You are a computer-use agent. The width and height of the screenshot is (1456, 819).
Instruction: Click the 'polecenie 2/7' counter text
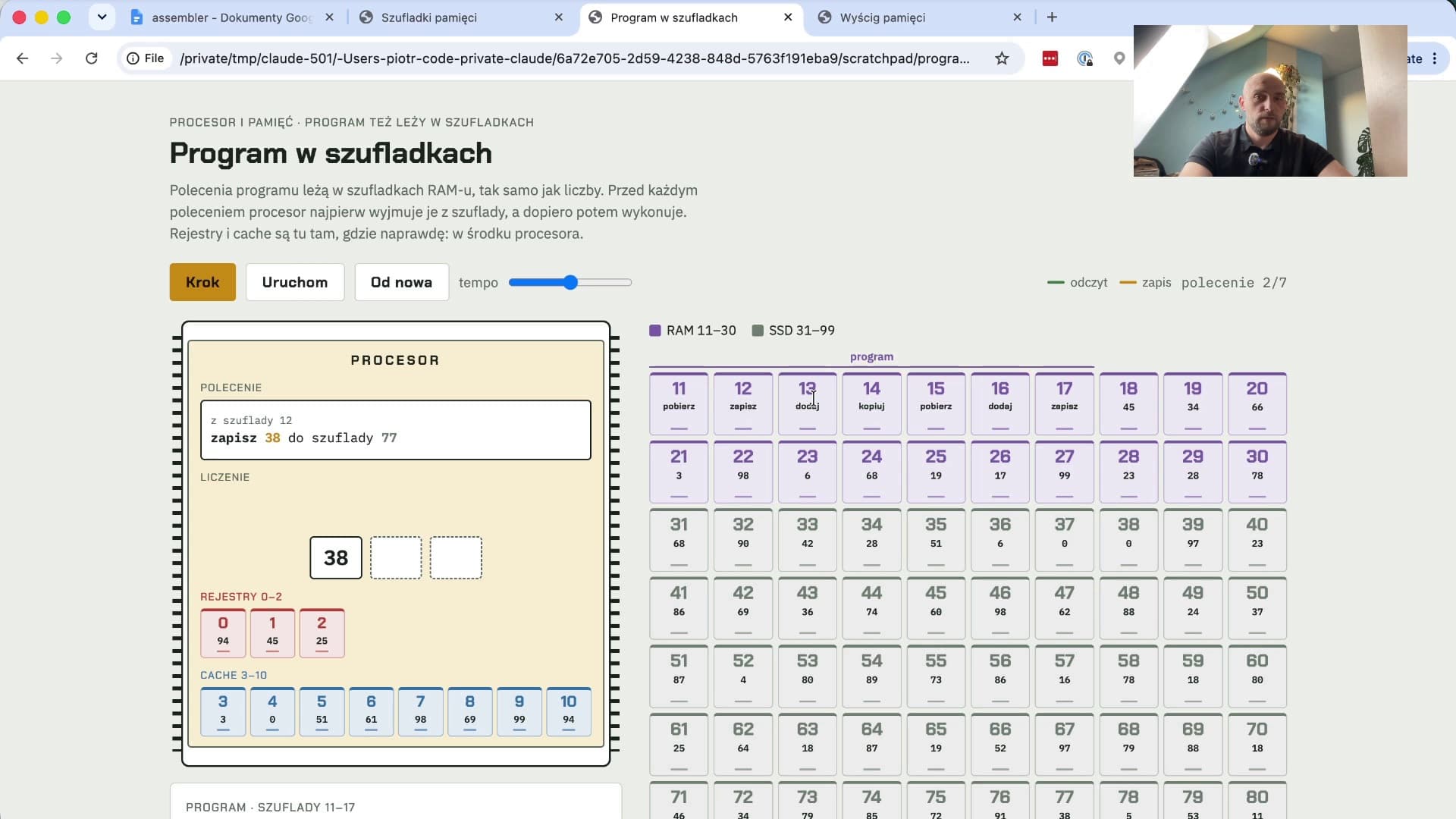(1234, 283)
